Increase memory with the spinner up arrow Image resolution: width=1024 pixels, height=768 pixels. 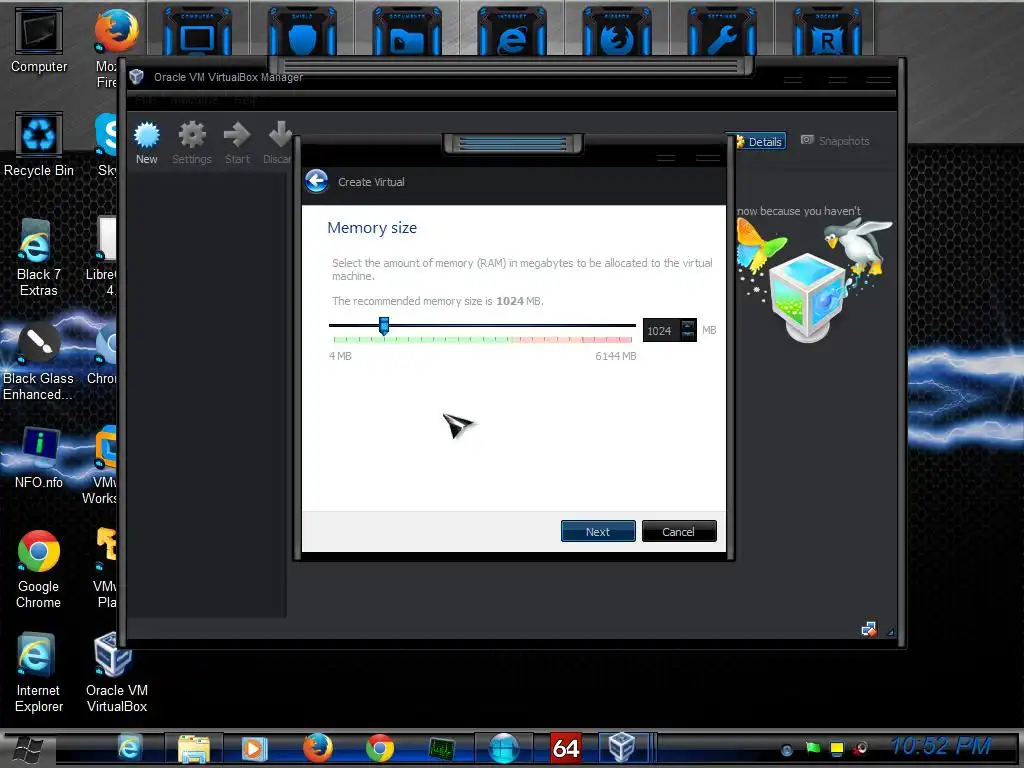[688, 325]
